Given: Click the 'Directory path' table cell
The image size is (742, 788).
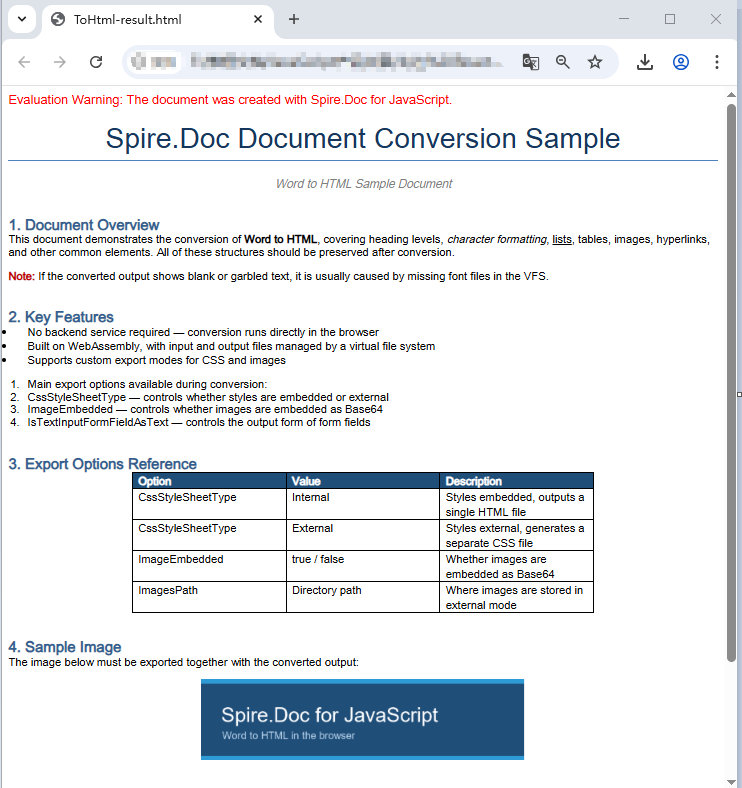Looking at the screenshot, I should point(363,597).
